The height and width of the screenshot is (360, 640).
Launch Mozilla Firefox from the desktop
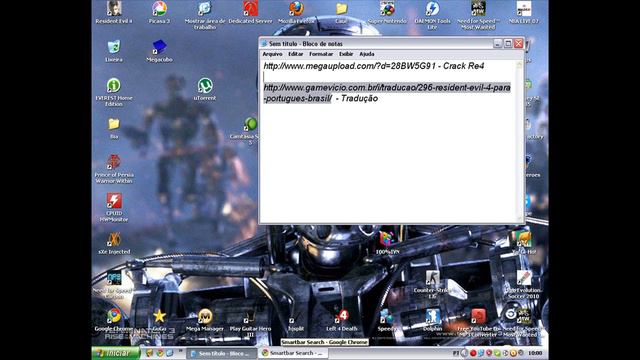click(296, 12)
